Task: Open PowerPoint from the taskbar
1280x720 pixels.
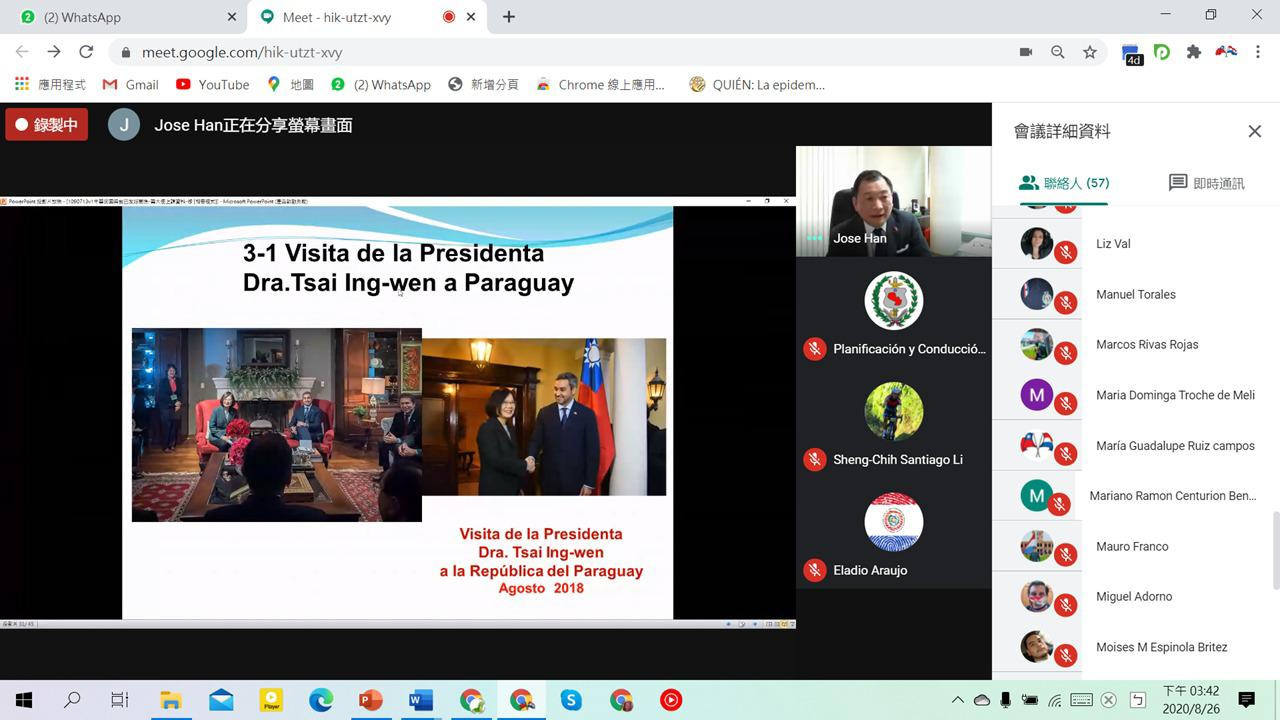Action: pos(371,700)
